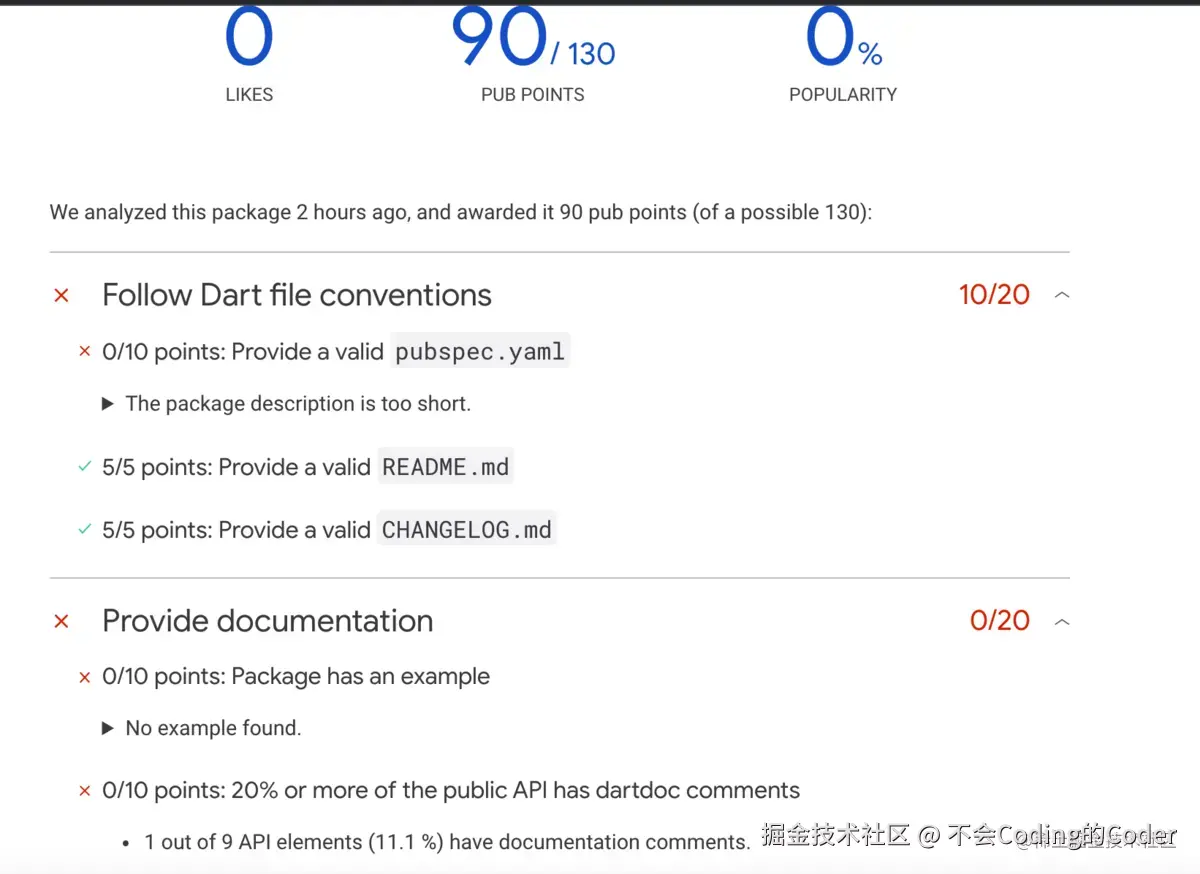Viewport: 1200px width, 874px height.
Task: Collapse the Follow Dart file conventions chevron
Action: pyautogui.click(x=1062, y=295)
